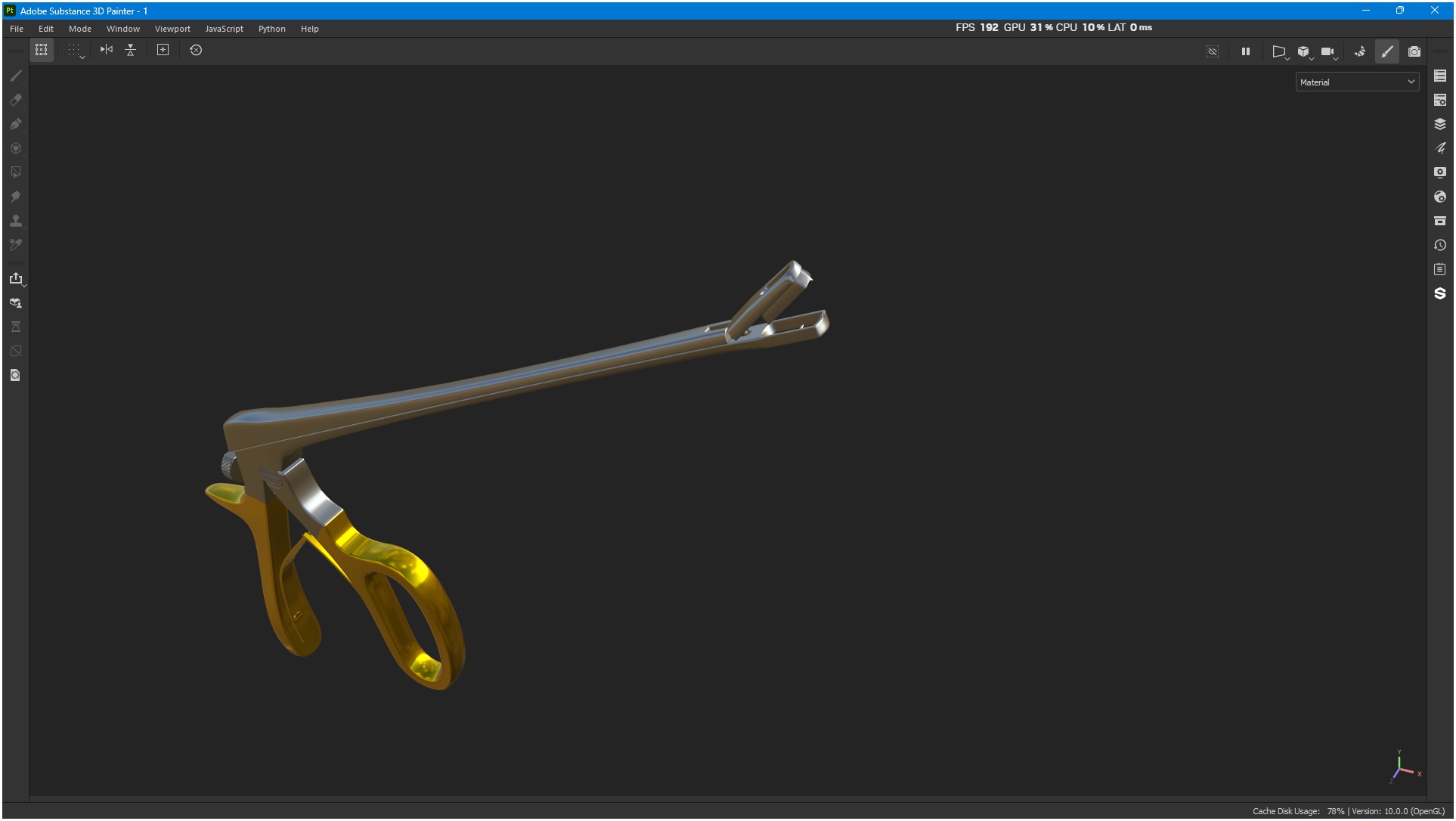Viewport: 1456px width, 821px height.
Task: Click the reset transform icon
Action: coord(196,50)
